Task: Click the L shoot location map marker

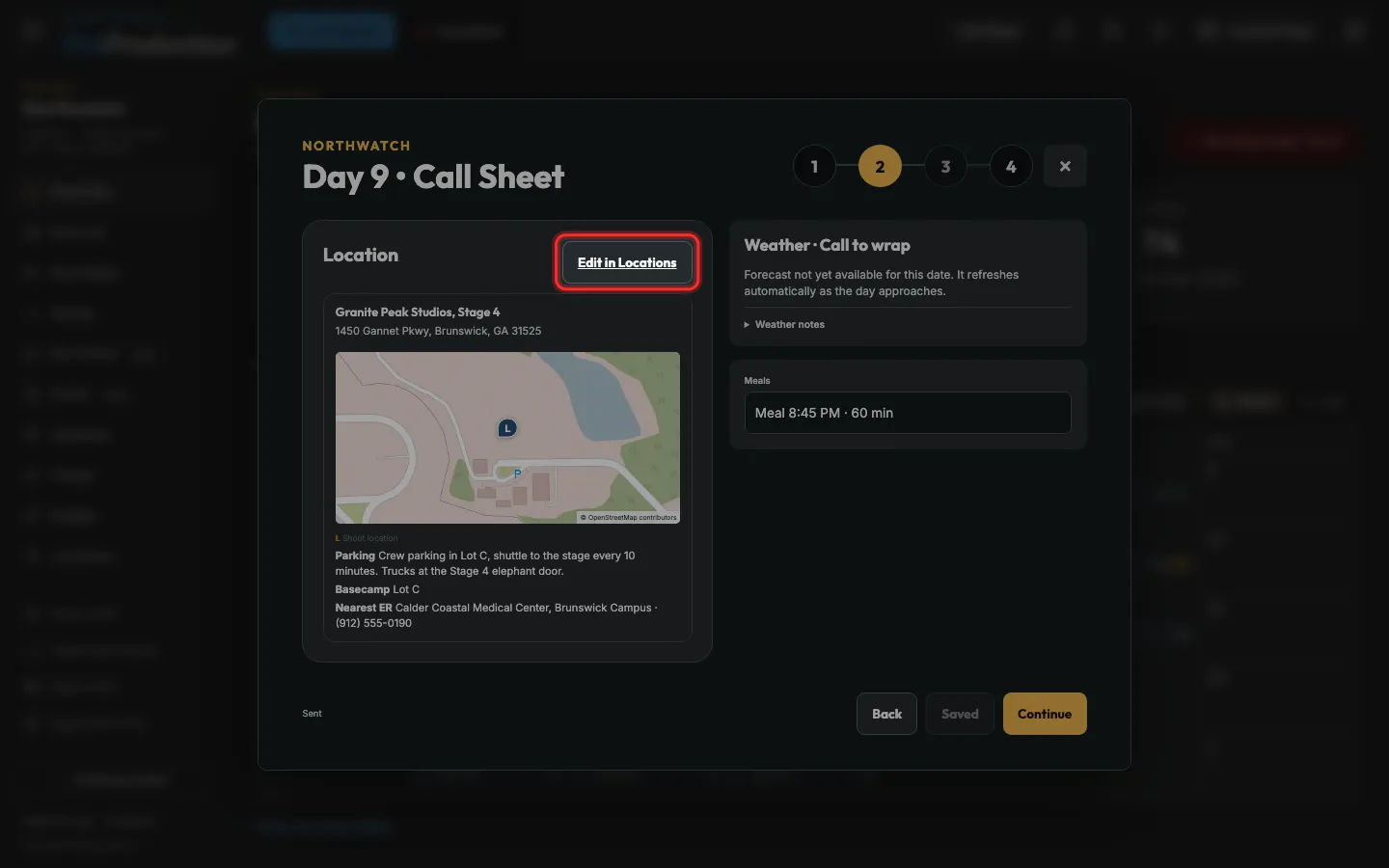Action: [507, 428]
